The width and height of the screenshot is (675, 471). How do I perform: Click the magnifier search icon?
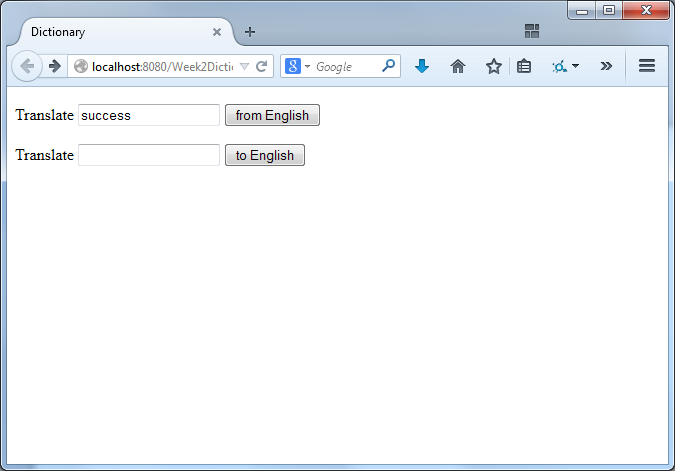click(389, 66)
